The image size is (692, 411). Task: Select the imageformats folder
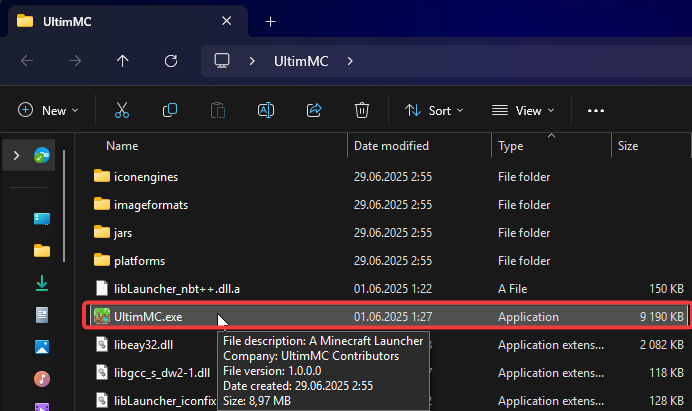[151, 205]
